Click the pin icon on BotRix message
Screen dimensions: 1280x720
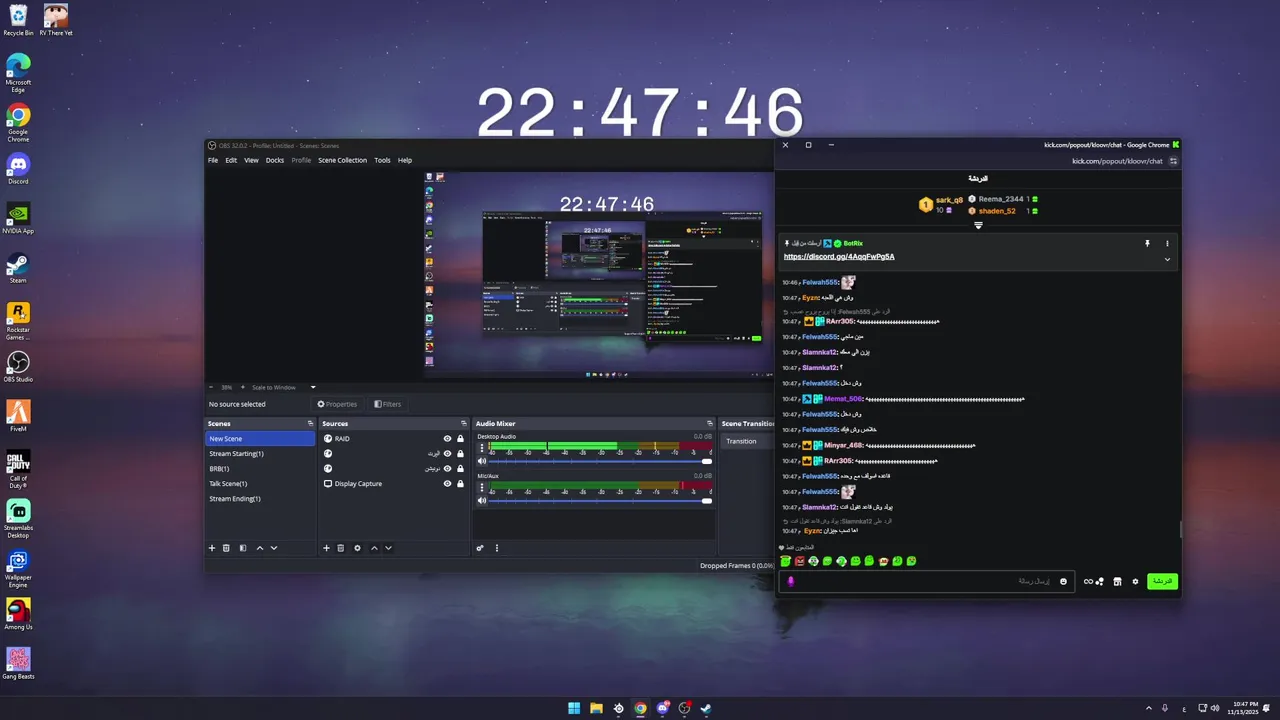coord(1147,243)
